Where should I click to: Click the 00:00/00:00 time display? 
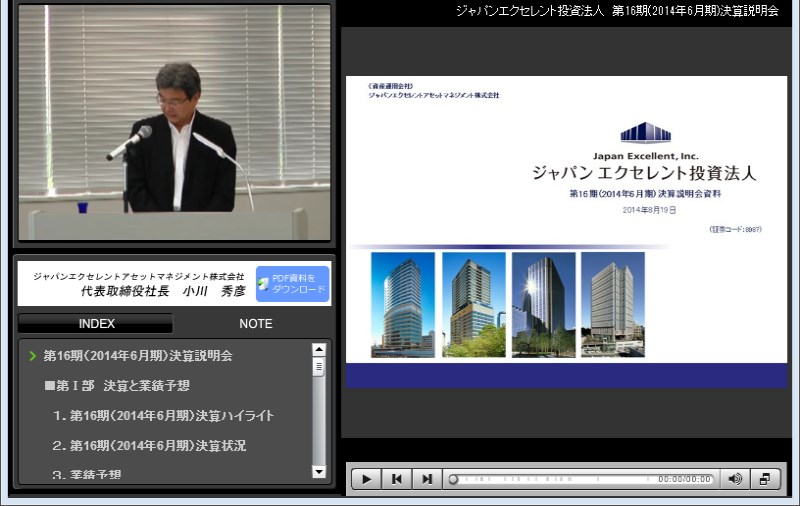tap(684, 479)
